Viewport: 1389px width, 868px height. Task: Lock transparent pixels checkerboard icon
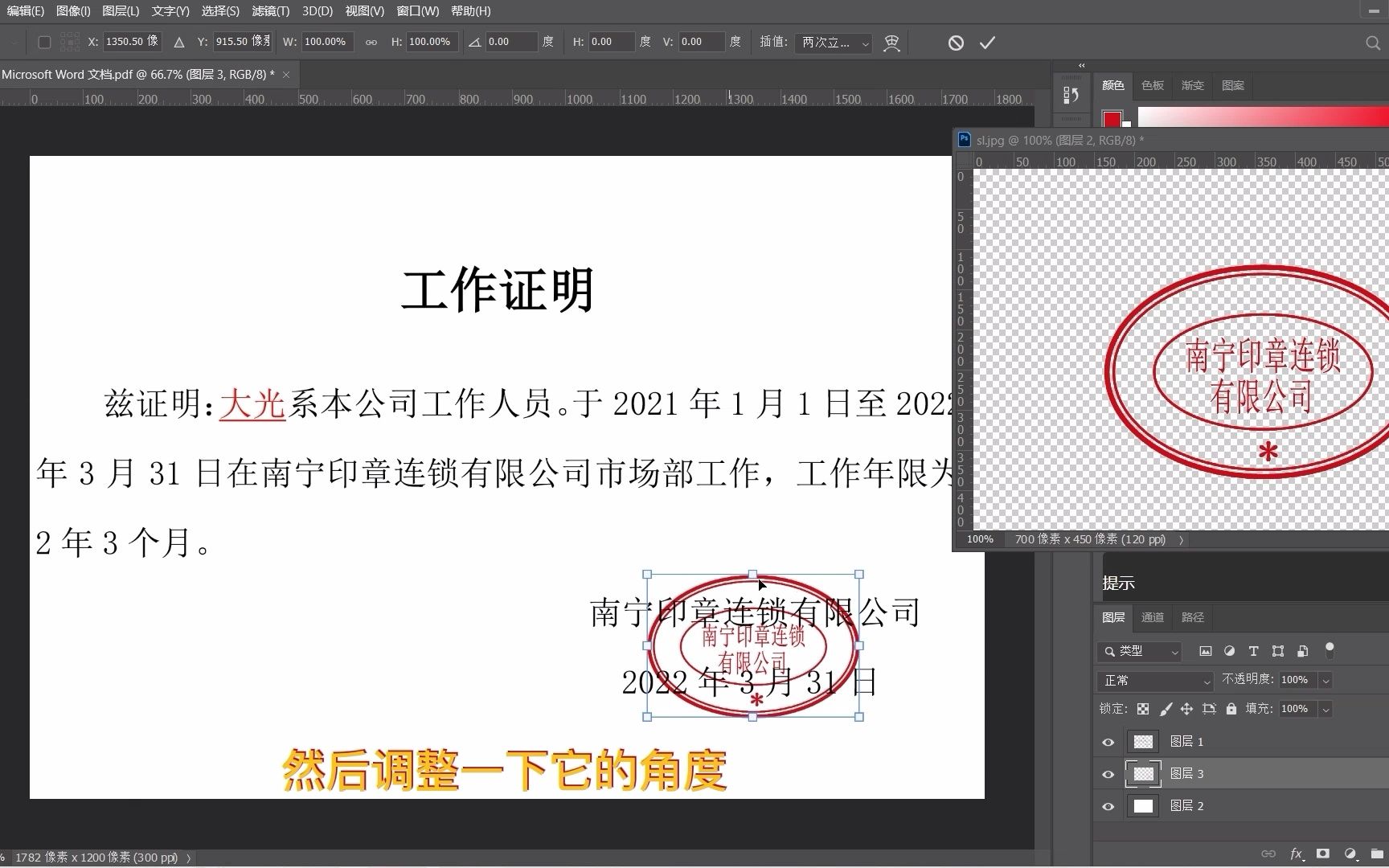pos(1143,709)
